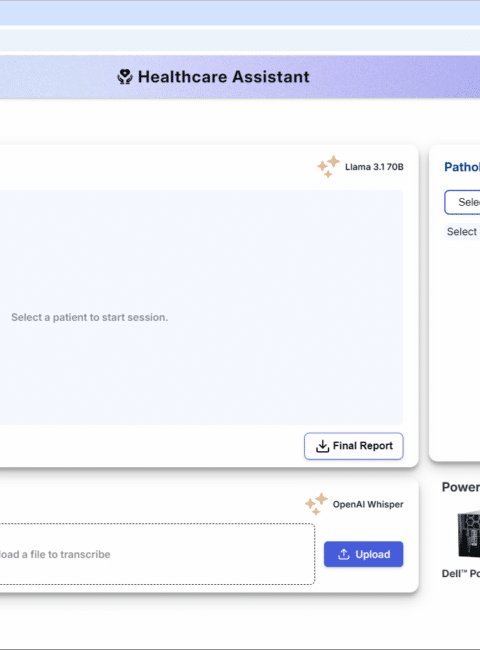Click the Dell PowerEdge server thumbnail
The image size is (480, 650).
[x=469, y=534]
